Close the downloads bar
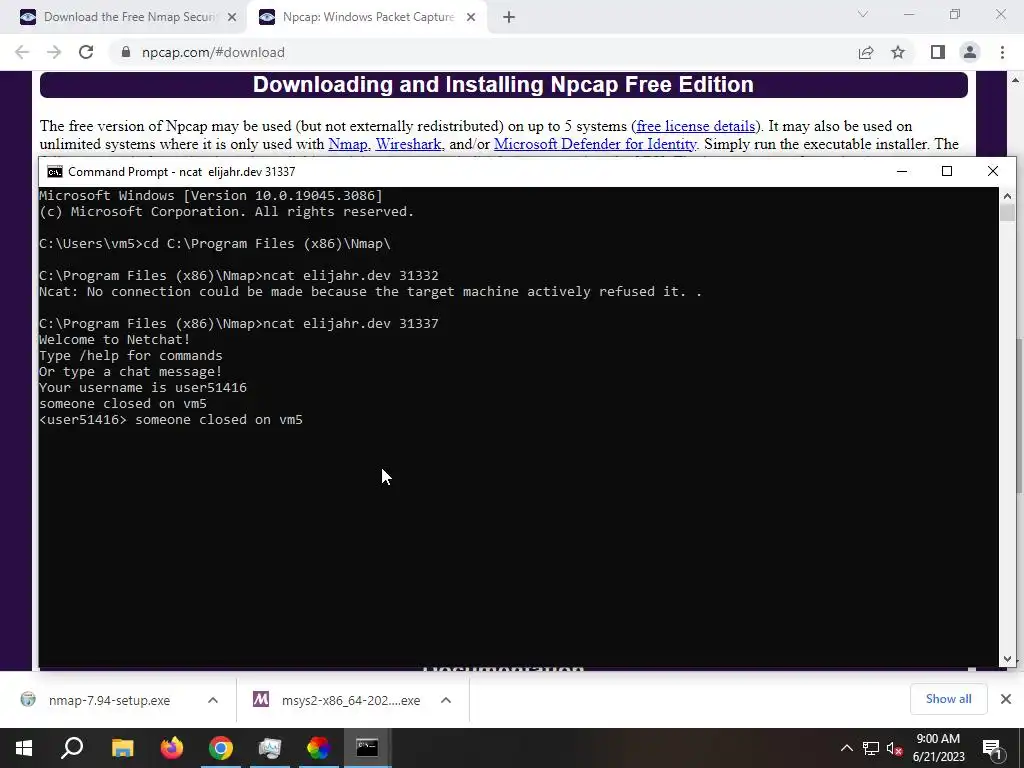This screenshot has width=1024, height=768. [1006, 699]
